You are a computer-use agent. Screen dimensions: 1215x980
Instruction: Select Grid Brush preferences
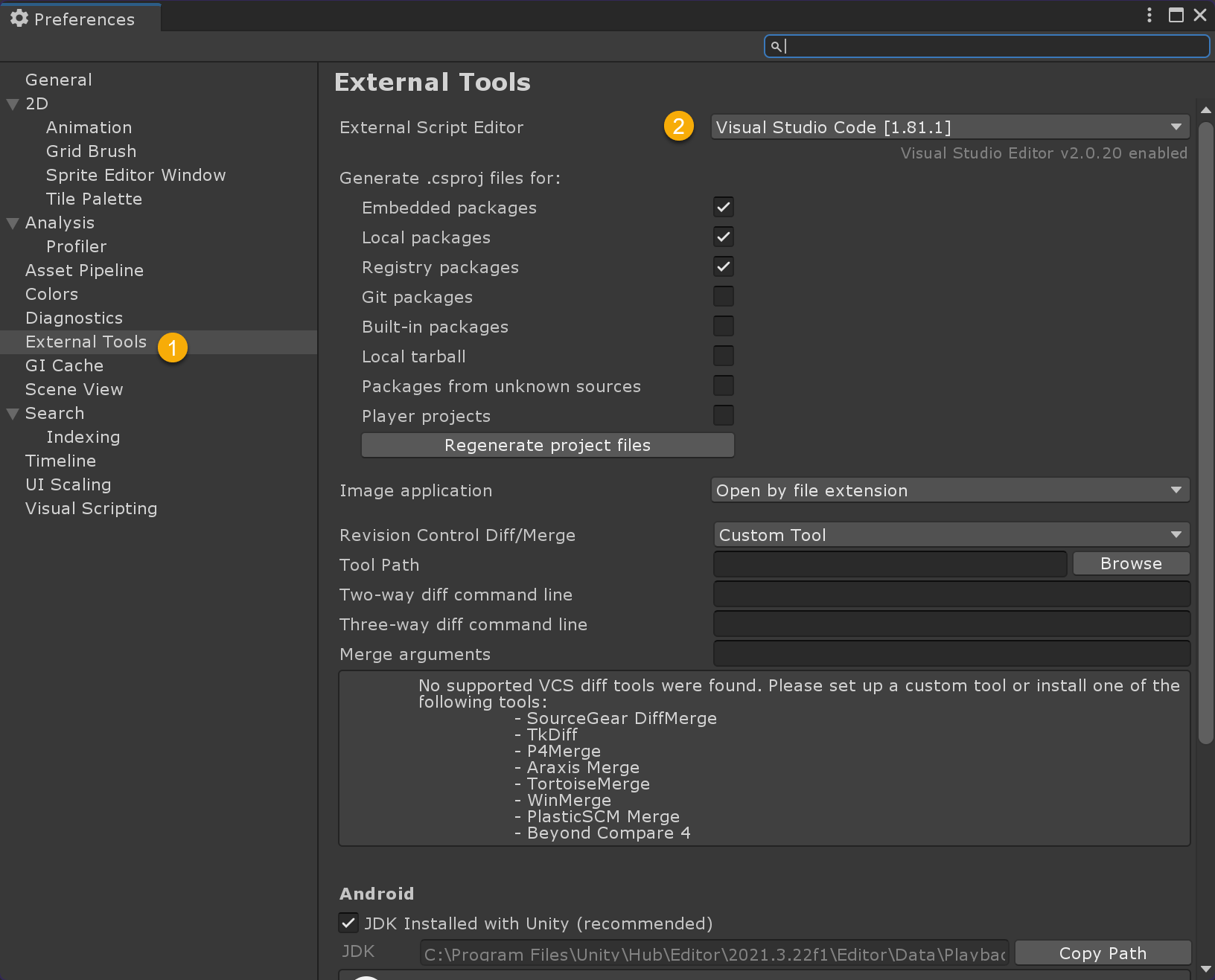(x=92, y=151)
